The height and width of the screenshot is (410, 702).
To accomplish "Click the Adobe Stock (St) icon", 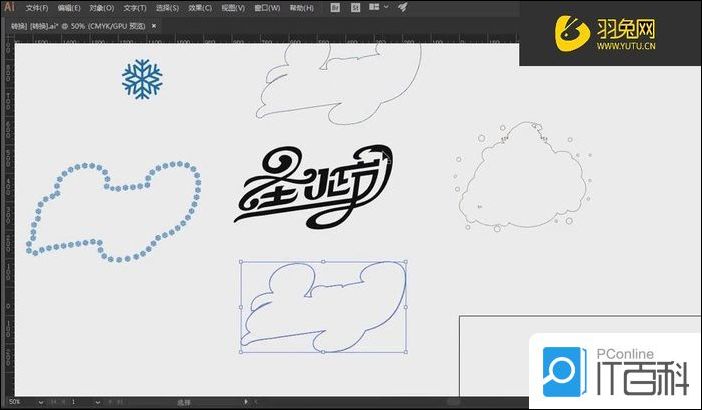I will 355,8.
